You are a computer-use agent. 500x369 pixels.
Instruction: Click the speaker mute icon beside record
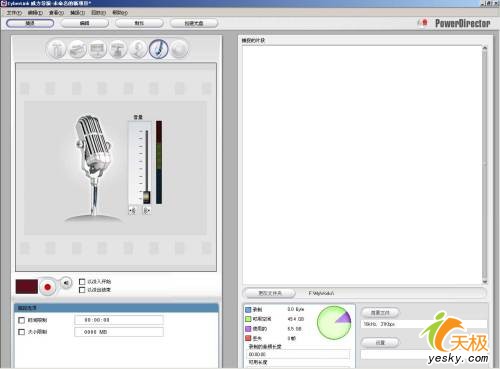coord(66,283)
